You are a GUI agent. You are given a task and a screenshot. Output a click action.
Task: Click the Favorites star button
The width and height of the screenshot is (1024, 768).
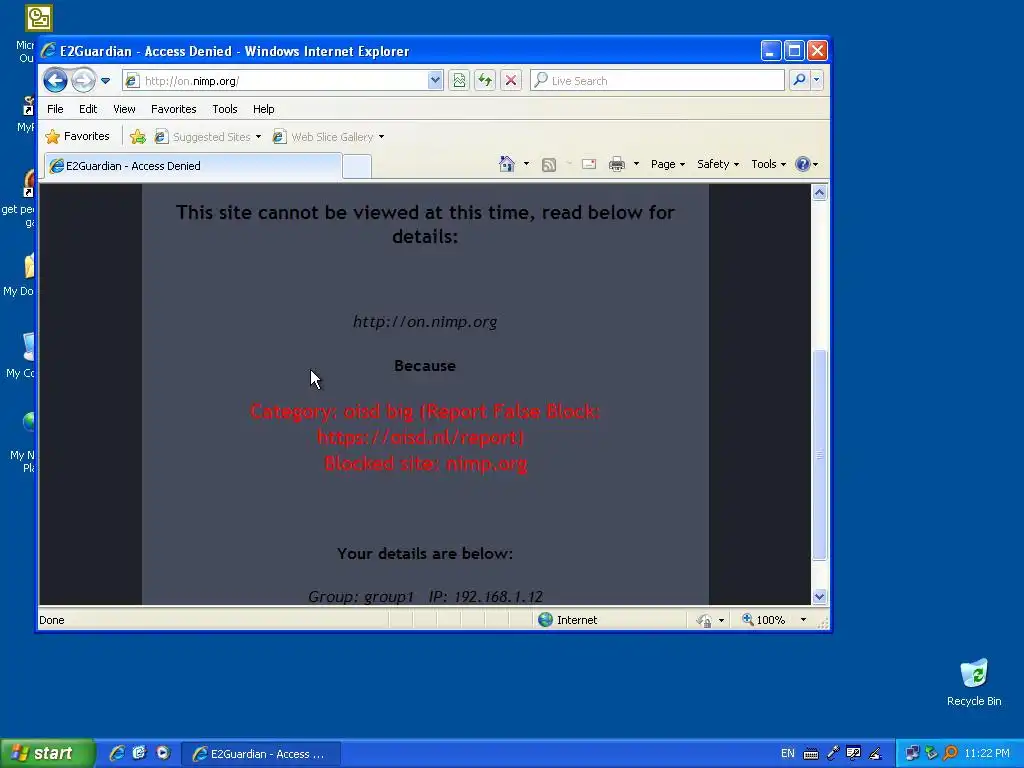pos(78,136)
